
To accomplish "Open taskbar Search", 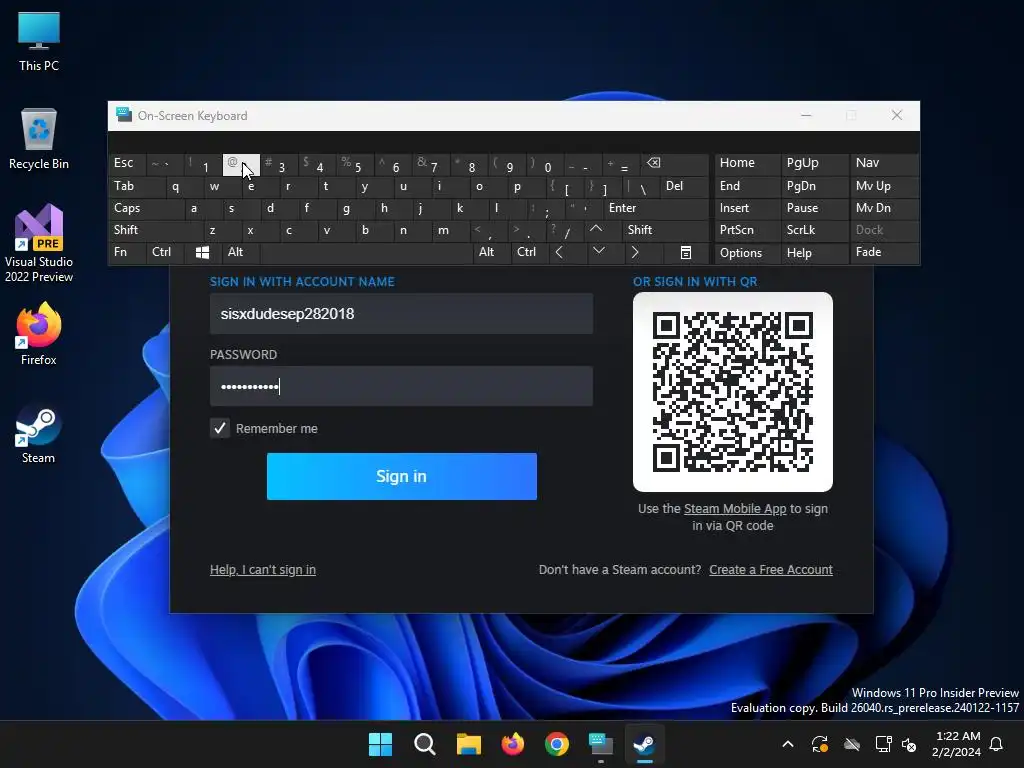I will pos(424,744).
